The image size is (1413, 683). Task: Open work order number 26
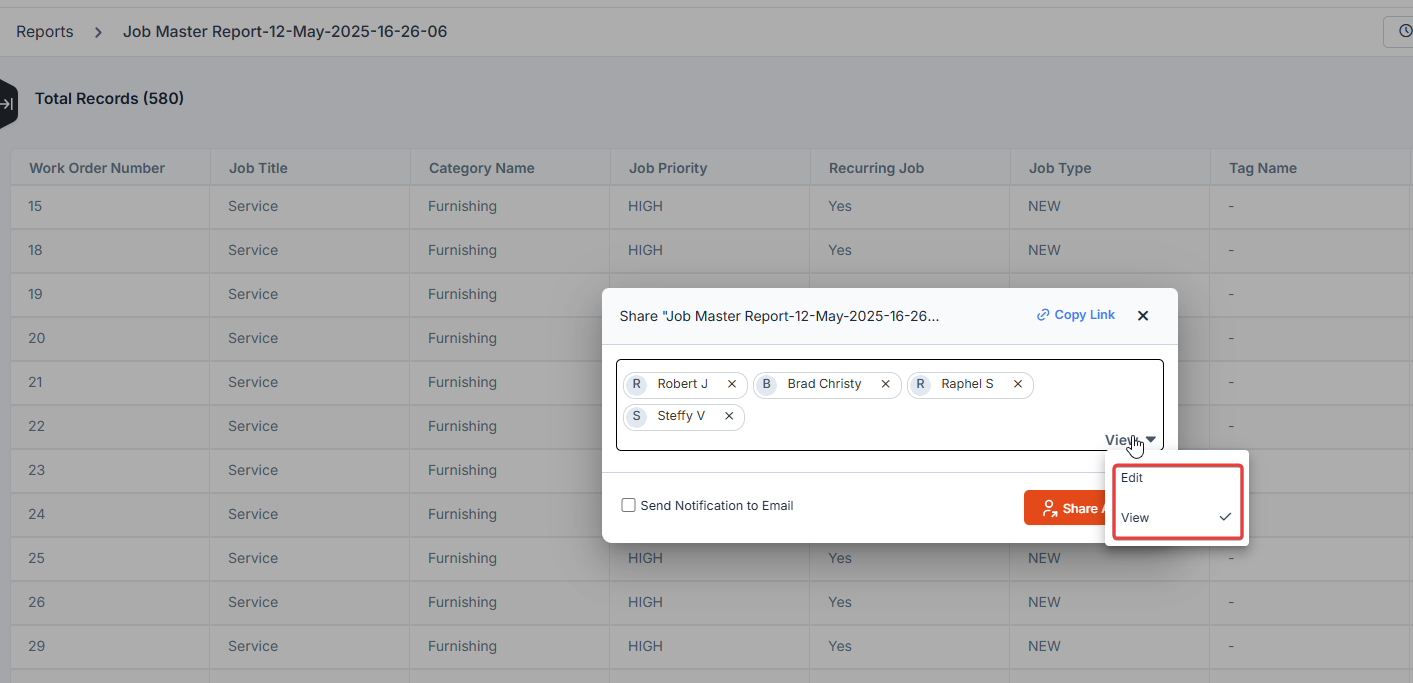tap(36, 602)
